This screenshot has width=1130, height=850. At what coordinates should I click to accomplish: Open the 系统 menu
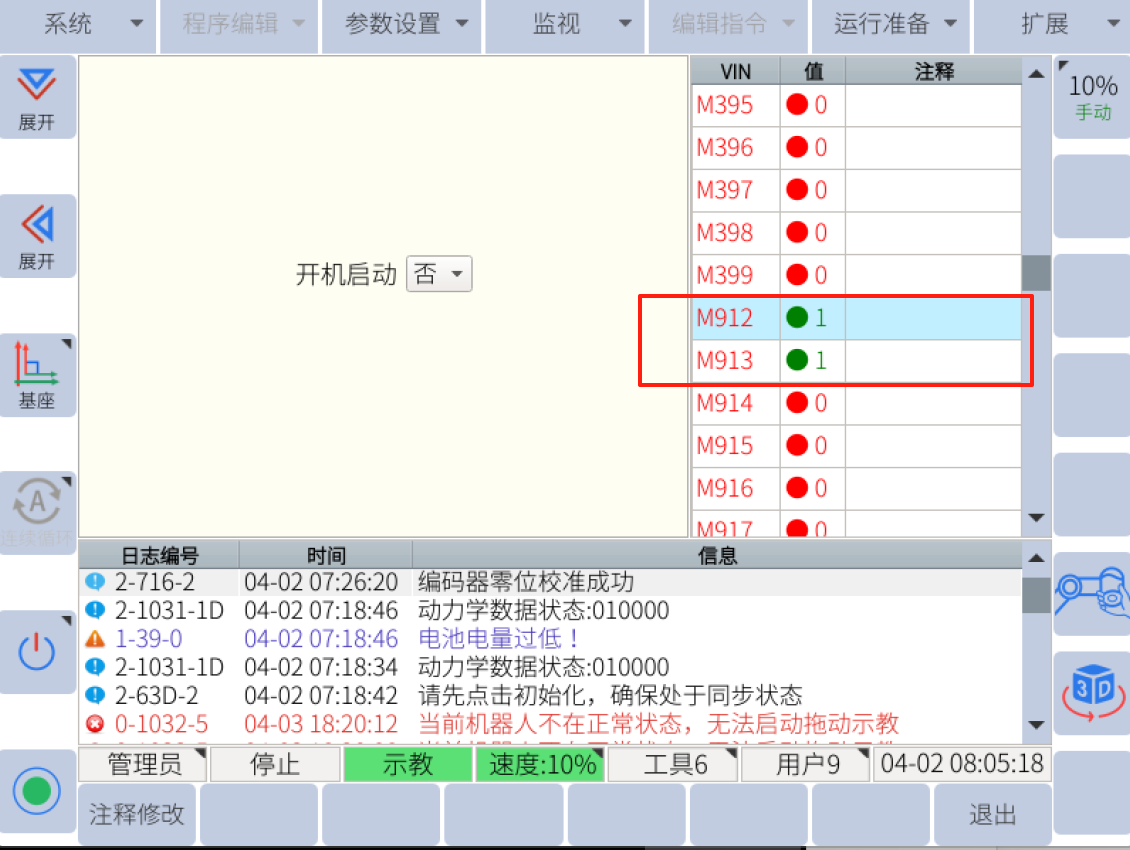[x=78, y=25]
